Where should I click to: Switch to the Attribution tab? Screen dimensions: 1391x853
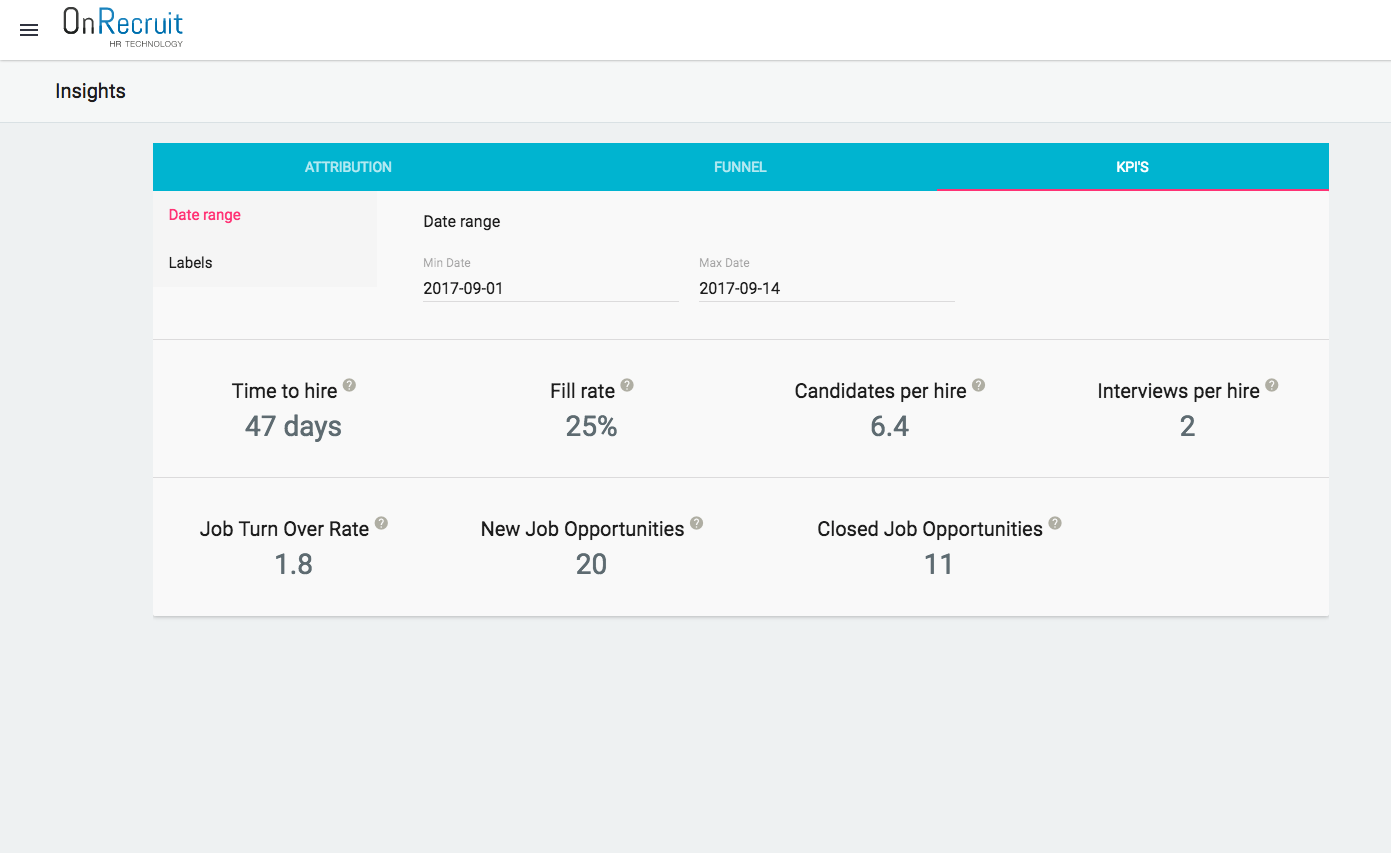pyautogui.click(x=348, y=167)
